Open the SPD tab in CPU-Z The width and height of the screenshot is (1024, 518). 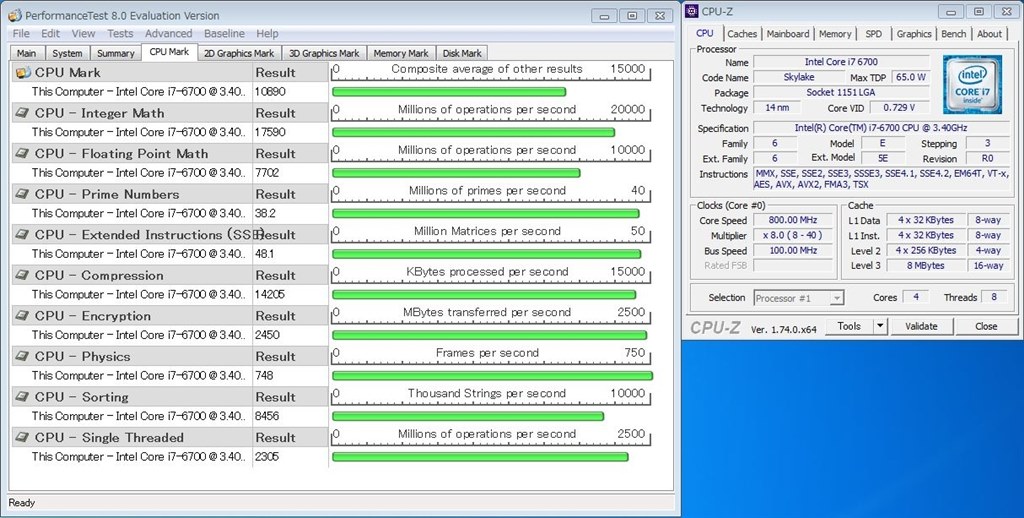coord(874,34)
